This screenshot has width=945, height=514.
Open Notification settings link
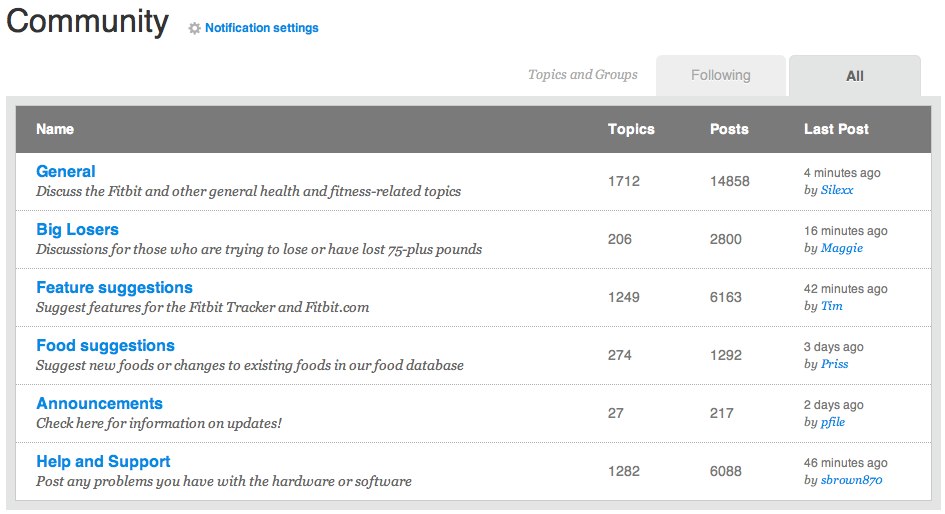[262, 28]
